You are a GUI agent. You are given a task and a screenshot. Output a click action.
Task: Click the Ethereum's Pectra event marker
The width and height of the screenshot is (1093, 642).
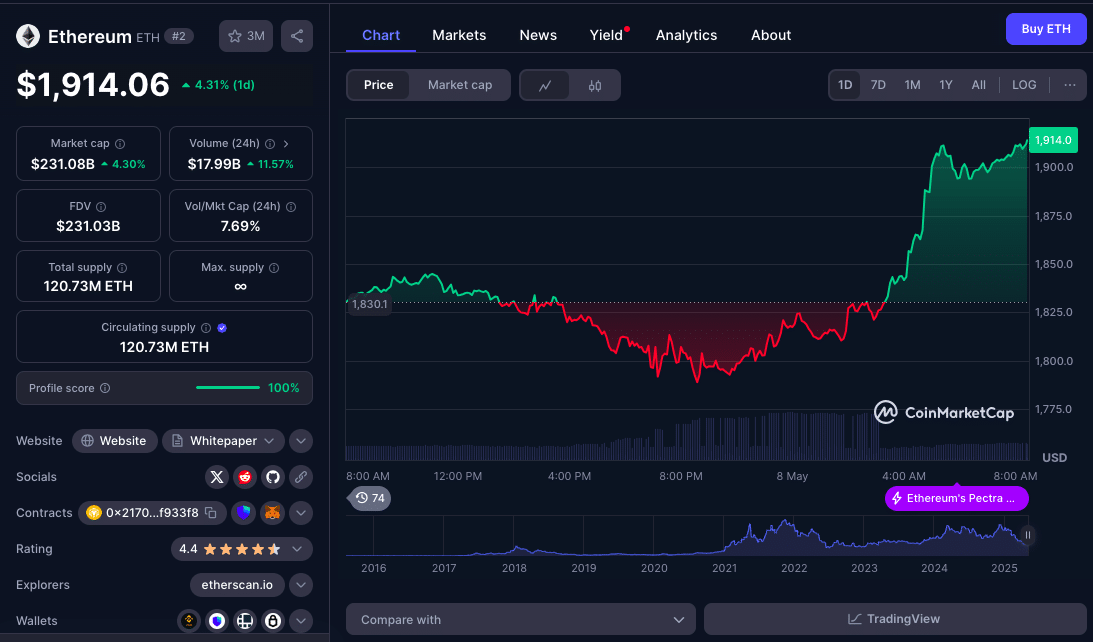(956, 498)
